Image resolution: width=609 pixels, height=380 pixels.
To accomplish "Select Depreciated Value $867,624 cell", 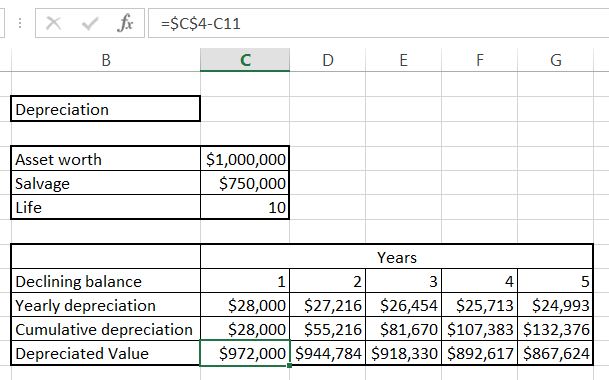I will [556, 353].
